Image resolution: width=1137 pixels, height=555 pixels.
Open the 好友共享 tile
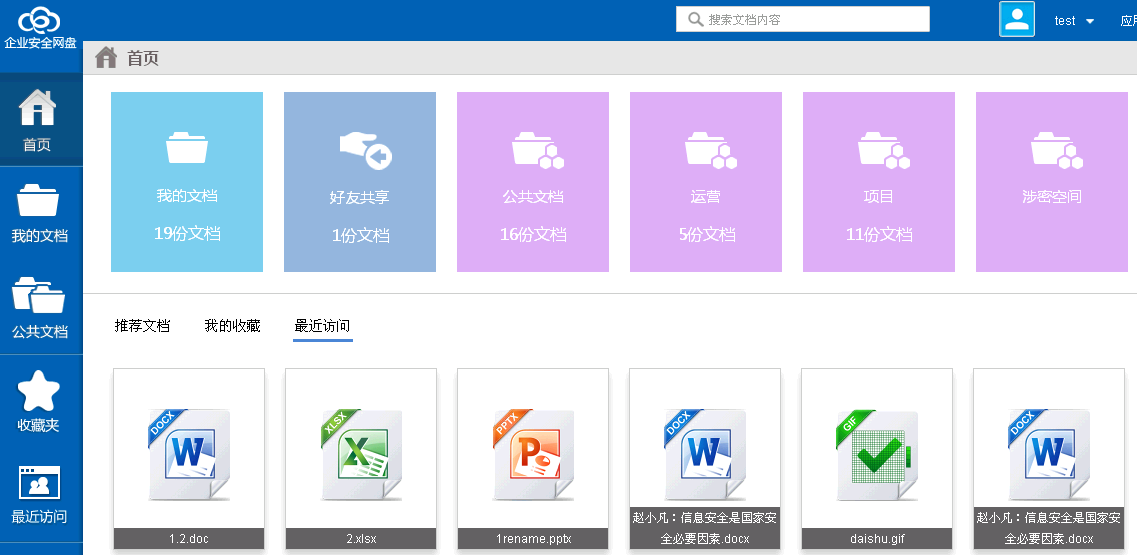(x=360, y=182)
